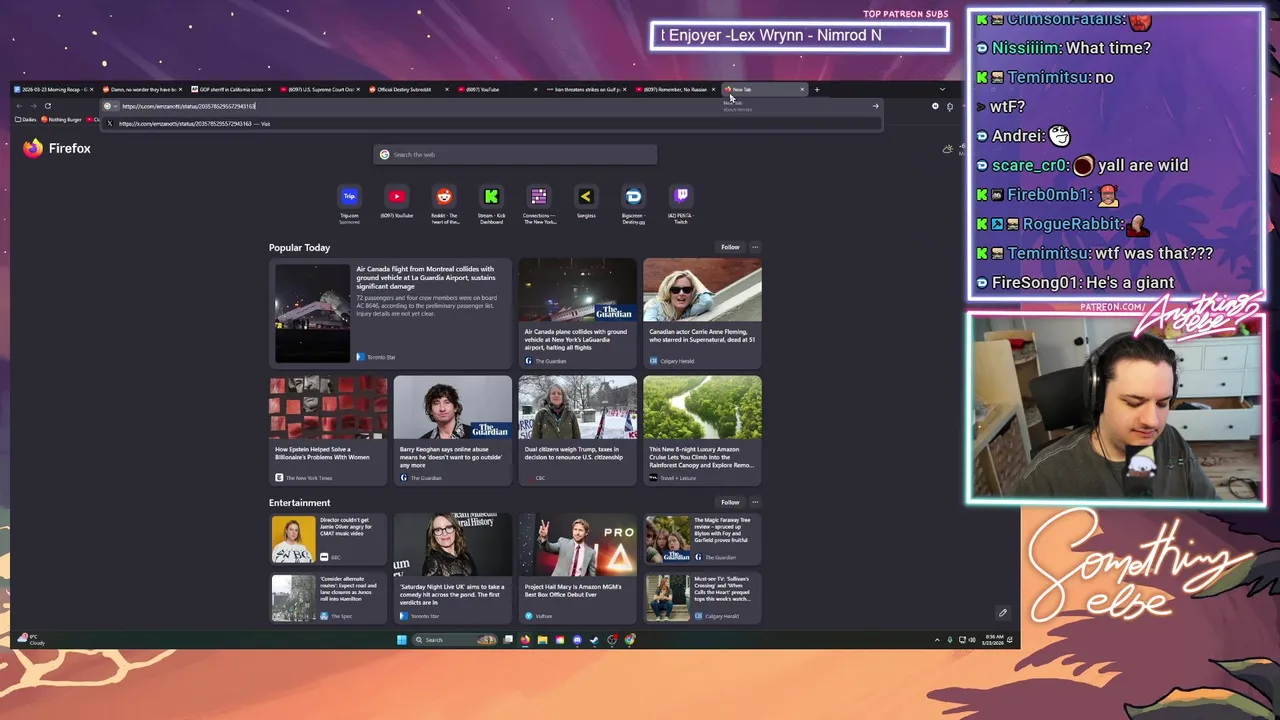Open the Barry Keoghan online abuse article
Viewport: 1280px width, 720px height.
(x=452, y=430)
